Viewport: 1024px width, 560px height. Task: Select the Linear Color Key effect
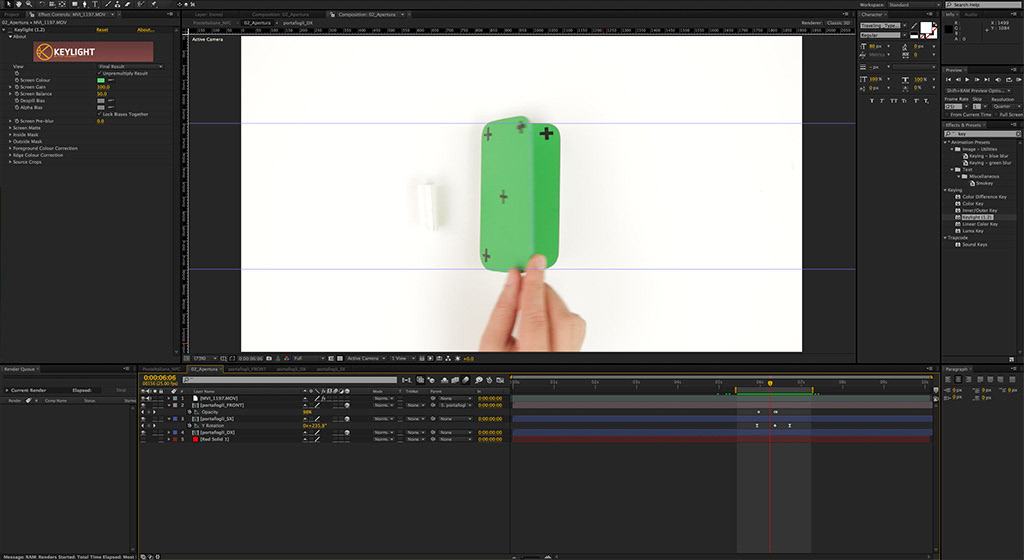tap(980, 224)
